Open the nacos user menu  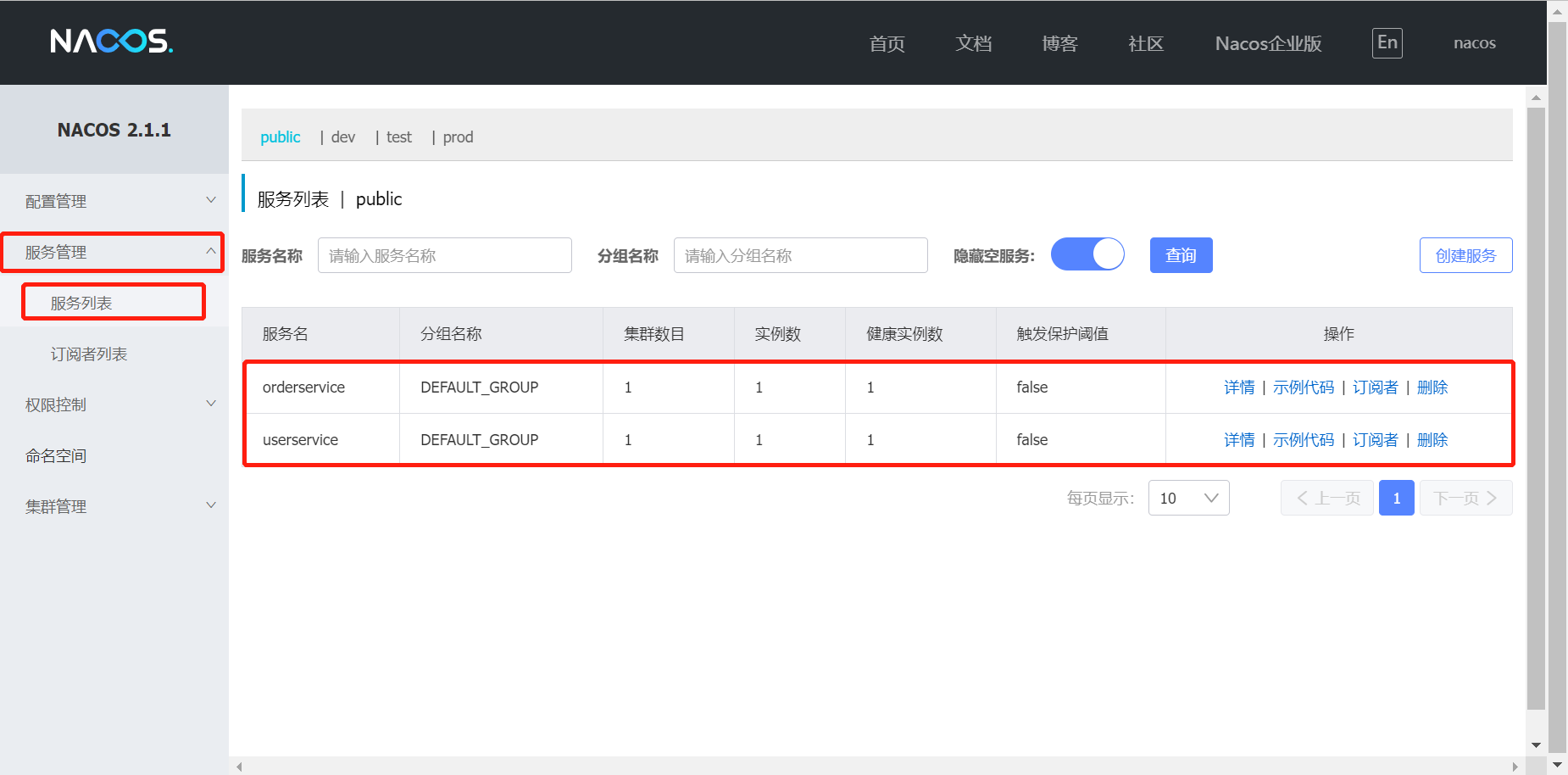1475,43
